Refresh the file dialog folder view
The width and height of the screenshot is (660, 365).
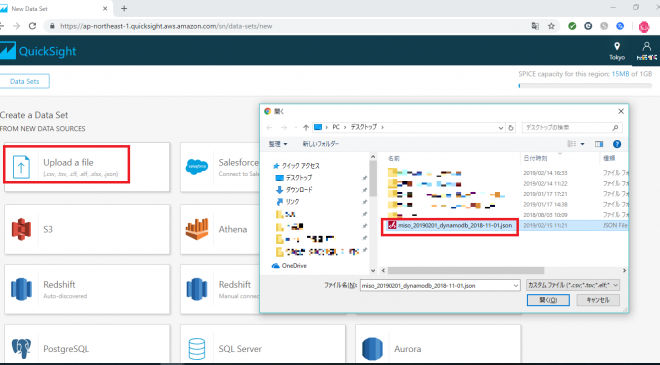[x=511, y=127]
